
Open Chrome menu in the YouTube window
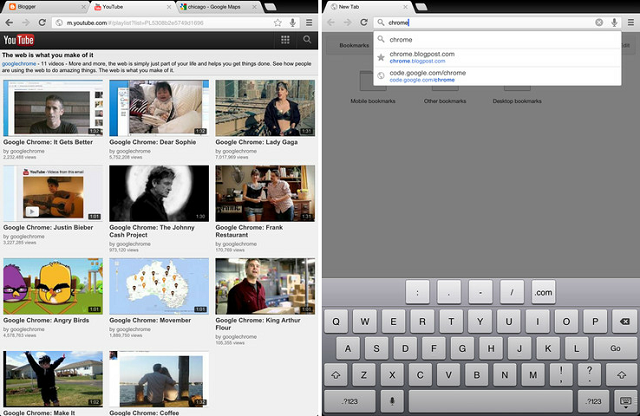[x=309, y=23]
